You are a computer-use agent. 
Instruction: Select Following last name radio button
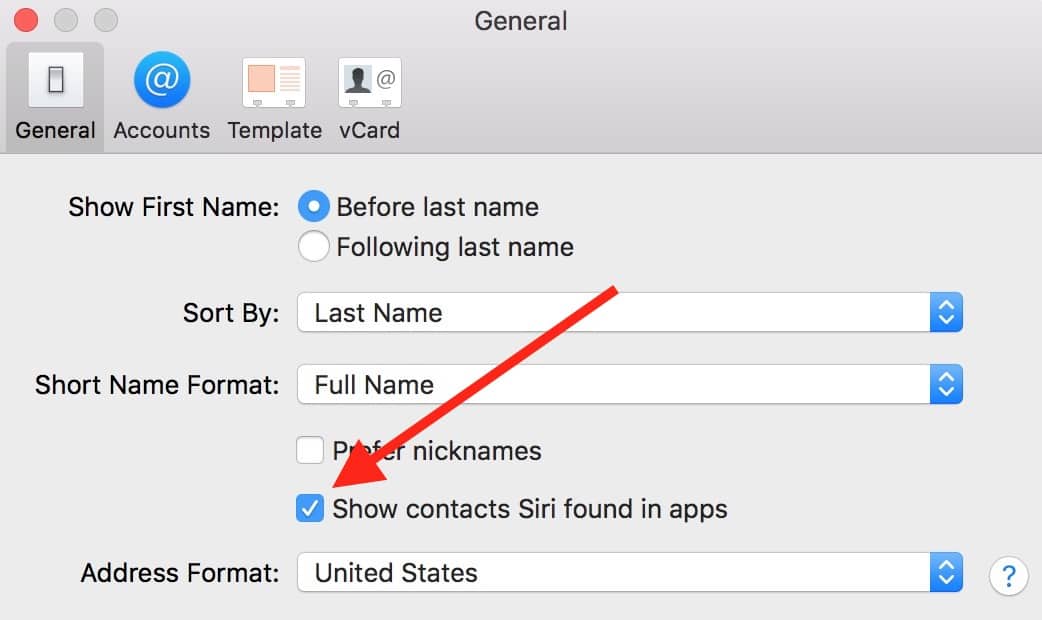314,247
